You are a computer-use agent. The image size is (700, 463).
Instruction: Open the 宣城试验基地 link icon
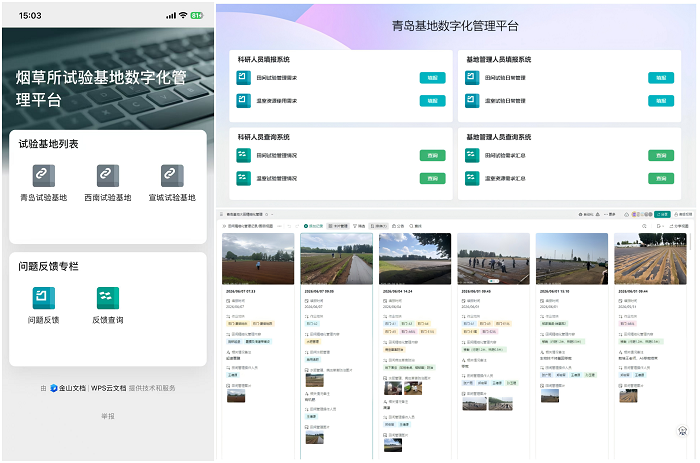(172, 175)
